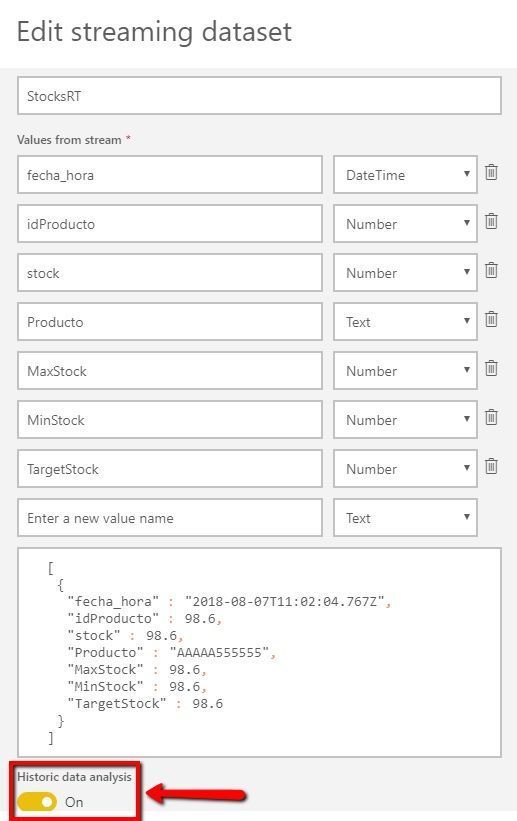
Task: Click into the stock value name field
Action: click(x=170, y=272)
